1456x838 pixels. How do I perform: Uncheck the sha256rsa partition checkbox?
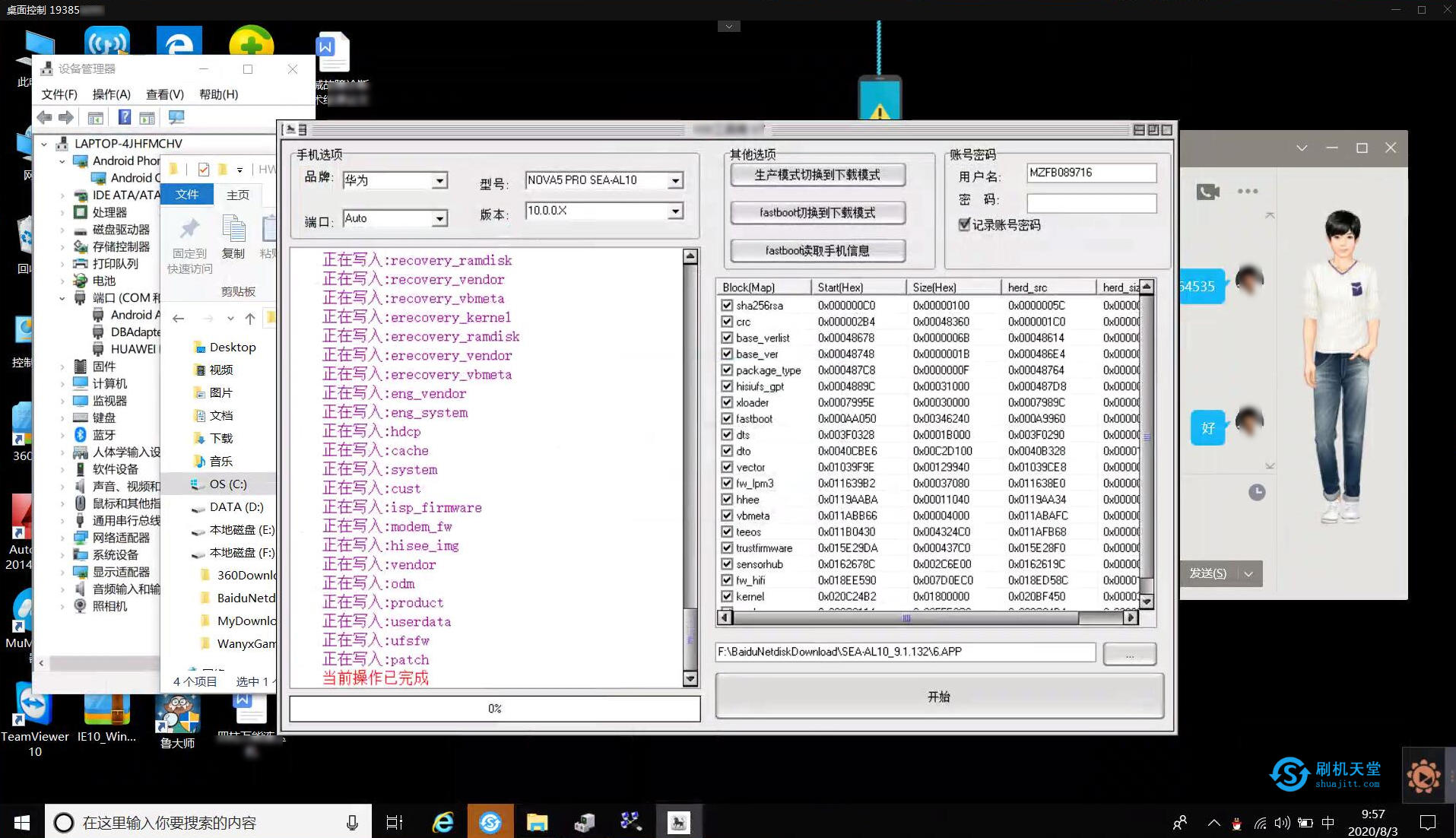click(x=727, y=305)
